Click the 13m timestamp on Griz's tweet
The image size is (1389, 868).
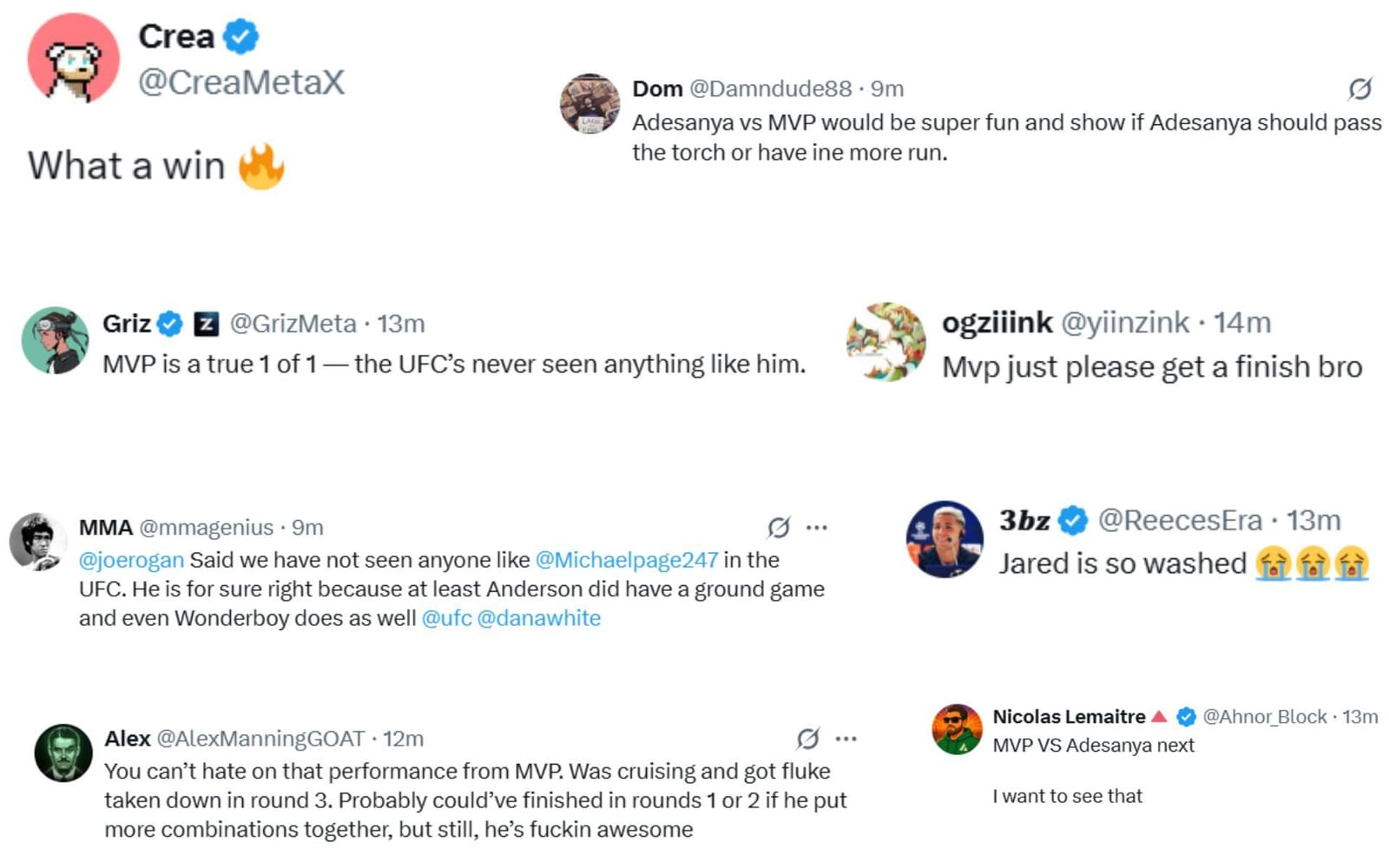coord(400,324)
